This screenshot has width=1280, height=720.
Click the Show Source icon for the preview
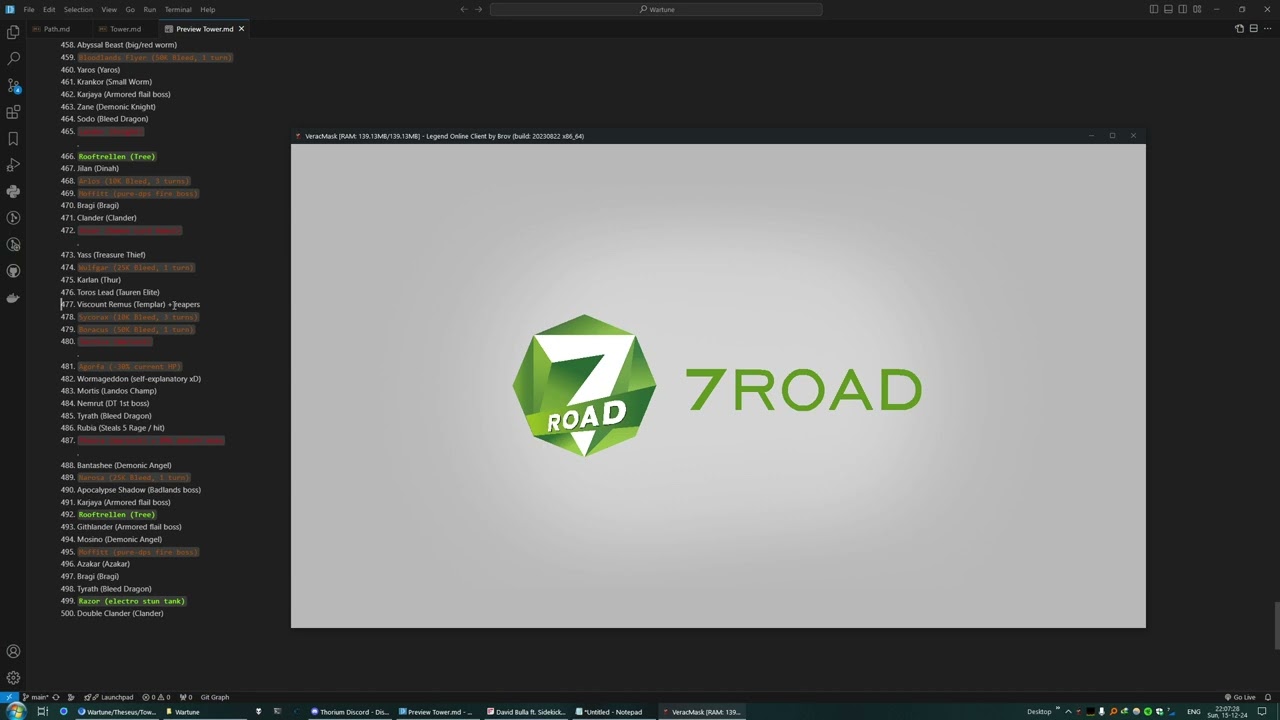1240,29
